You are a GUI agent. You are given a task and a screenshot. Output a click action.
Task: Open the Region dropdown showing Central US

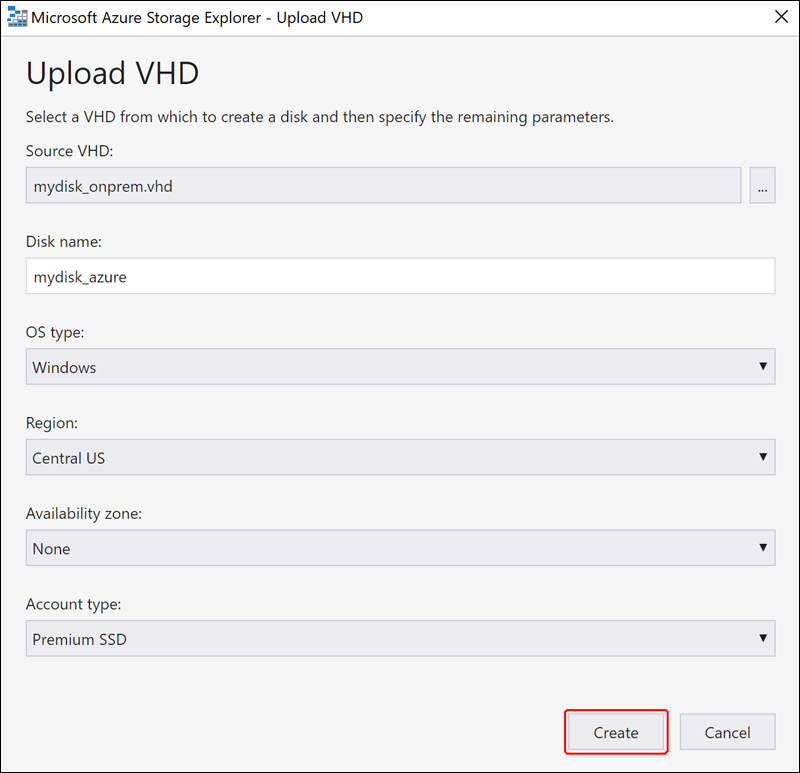[401, 457]
